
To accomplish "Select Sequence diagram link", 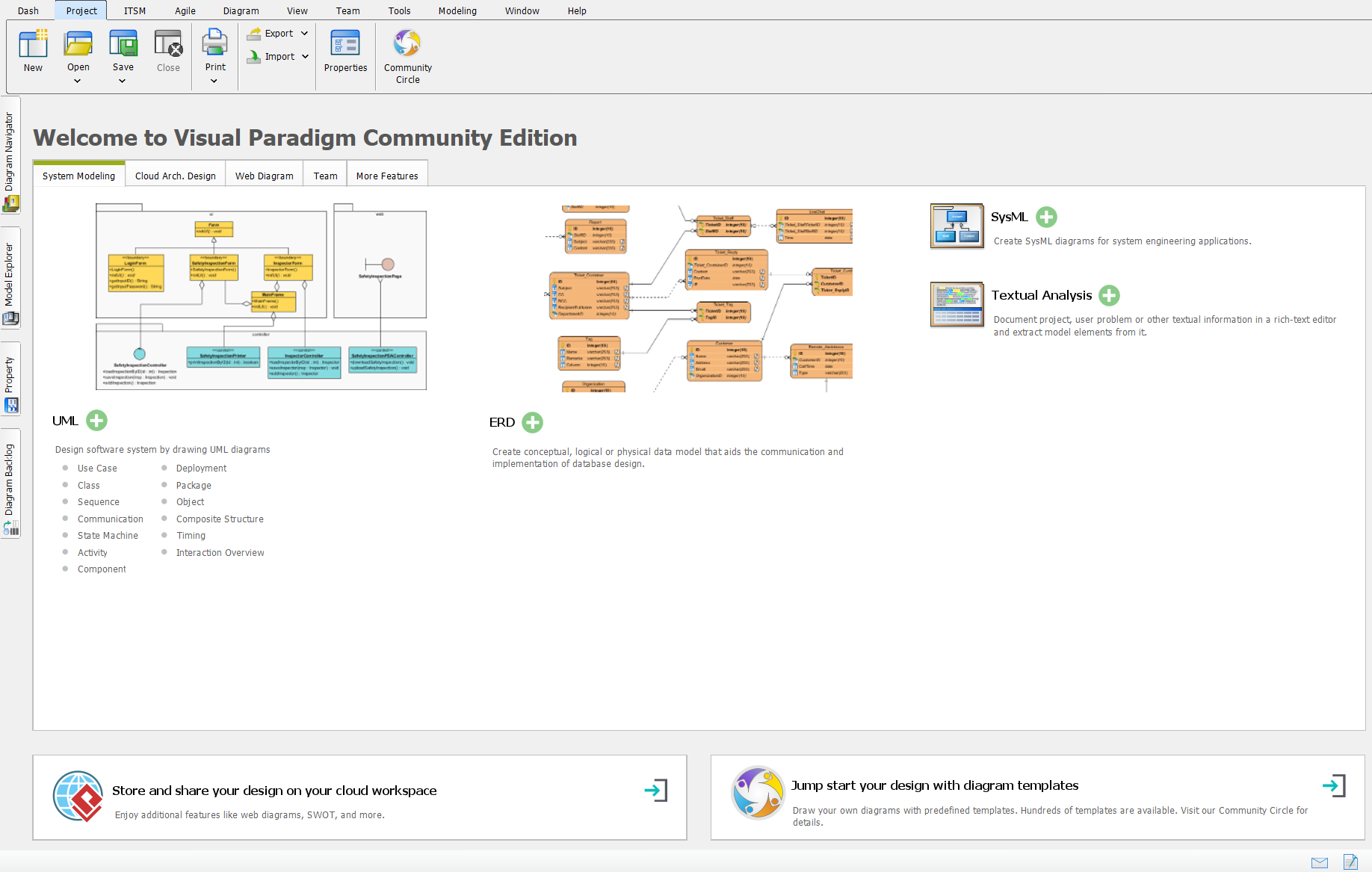I will pyautogui.click(x=99, y=502).
